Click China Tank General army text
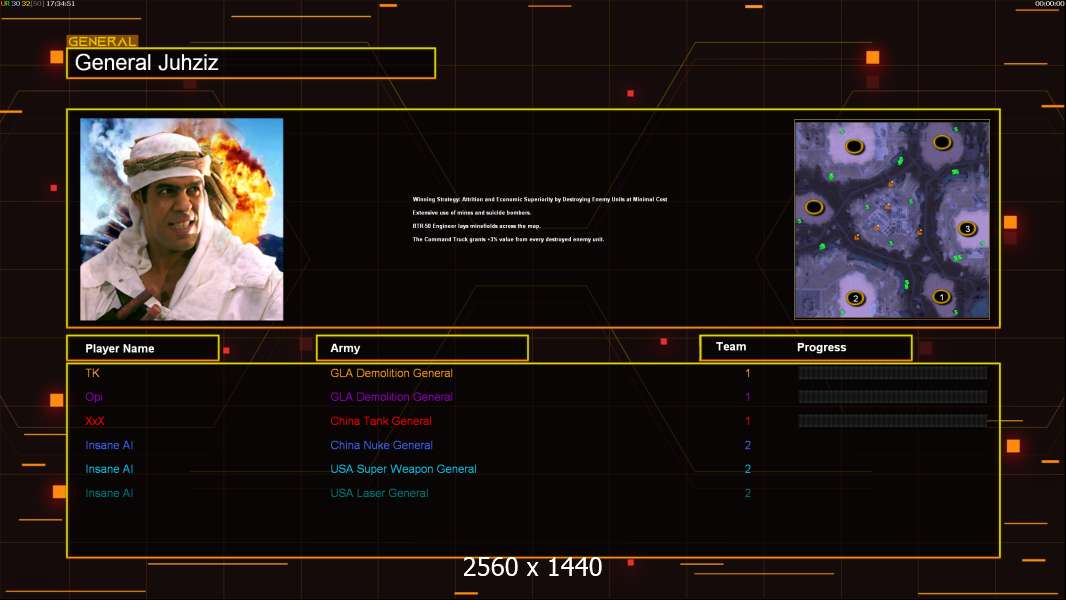Image resolution: width=1066 pixels, height=600 pixels. point(381,421)
